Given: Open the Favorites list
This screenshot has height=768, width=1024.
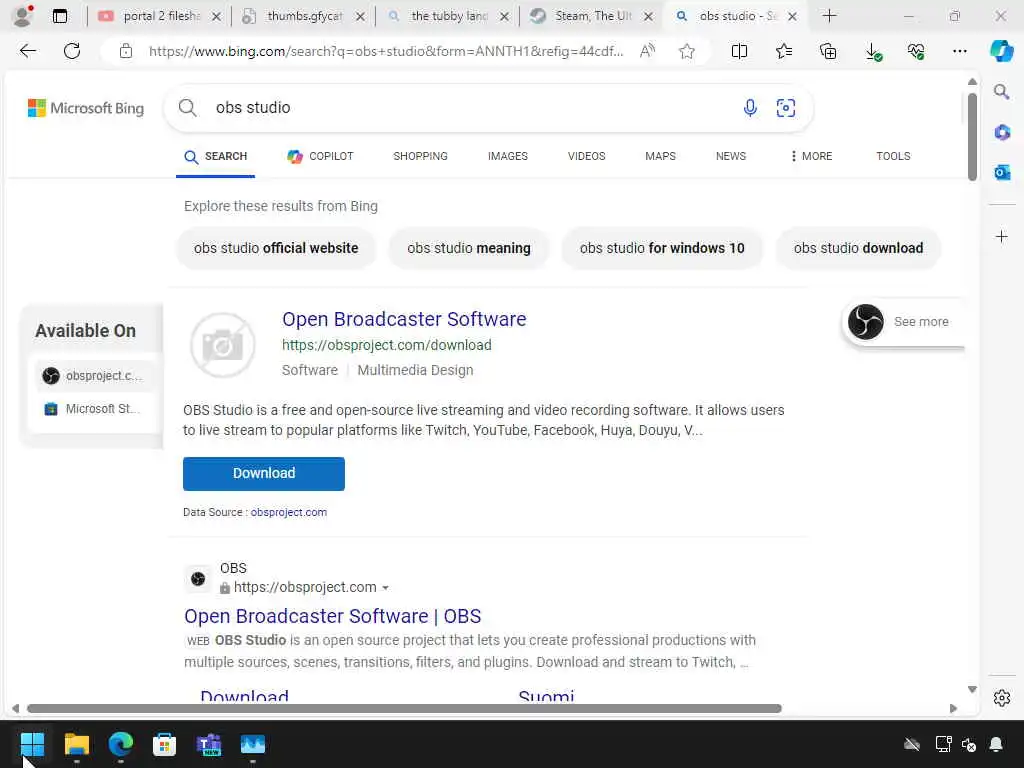Looking at the screenshot, I should (x=784, y=51).
